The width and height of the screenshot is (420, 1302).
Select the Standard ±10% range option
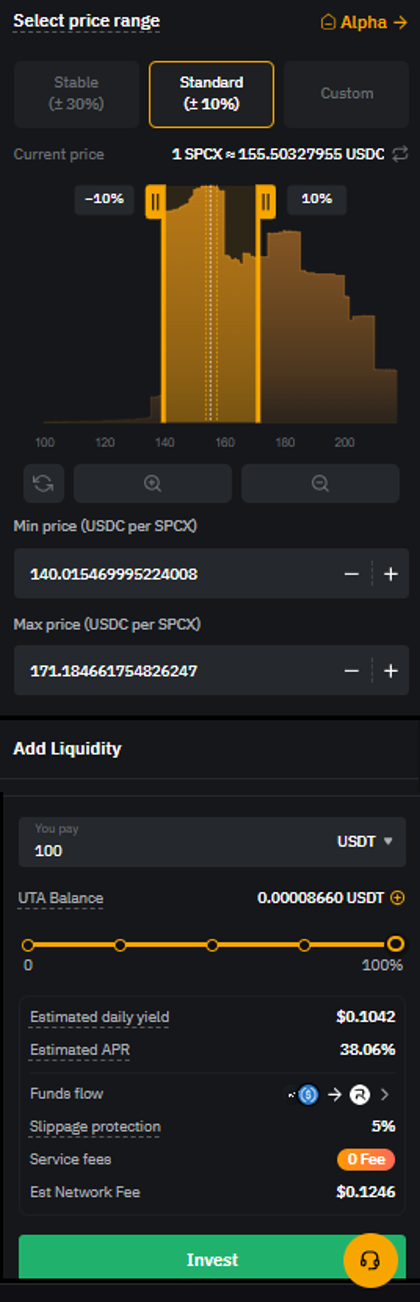(211, 93)
